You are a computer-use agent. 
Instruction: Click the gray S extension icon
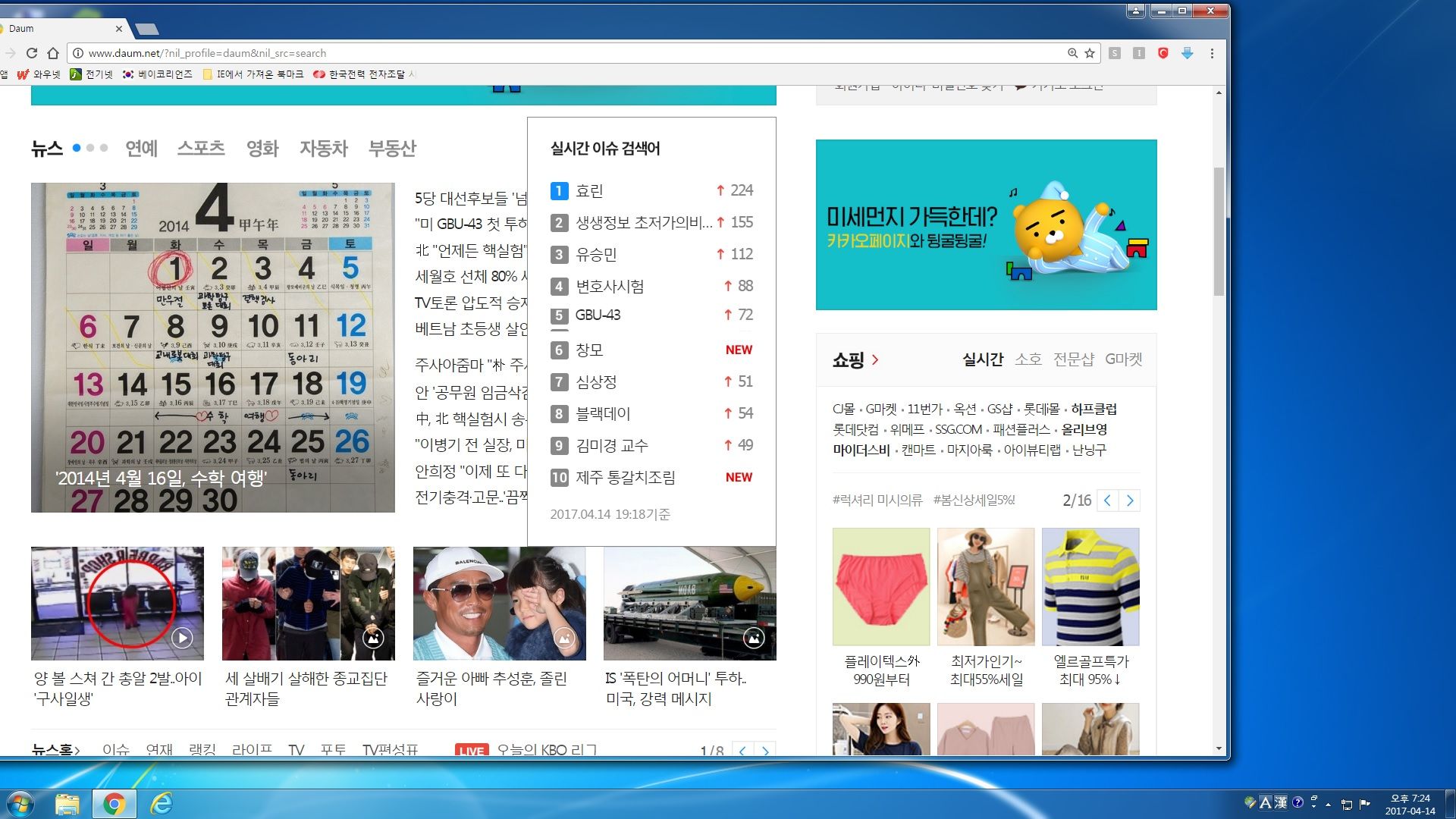[1115, 53]
